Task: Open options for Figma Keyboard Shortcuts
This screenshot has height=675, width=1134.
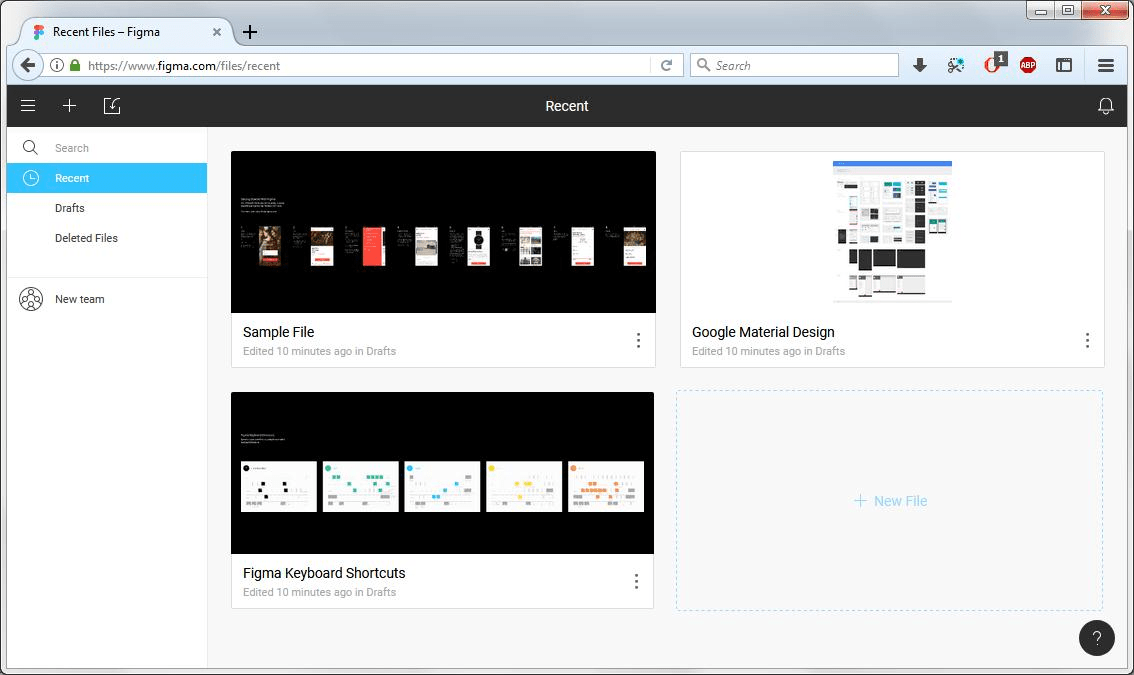Action: tap(636, 582)
